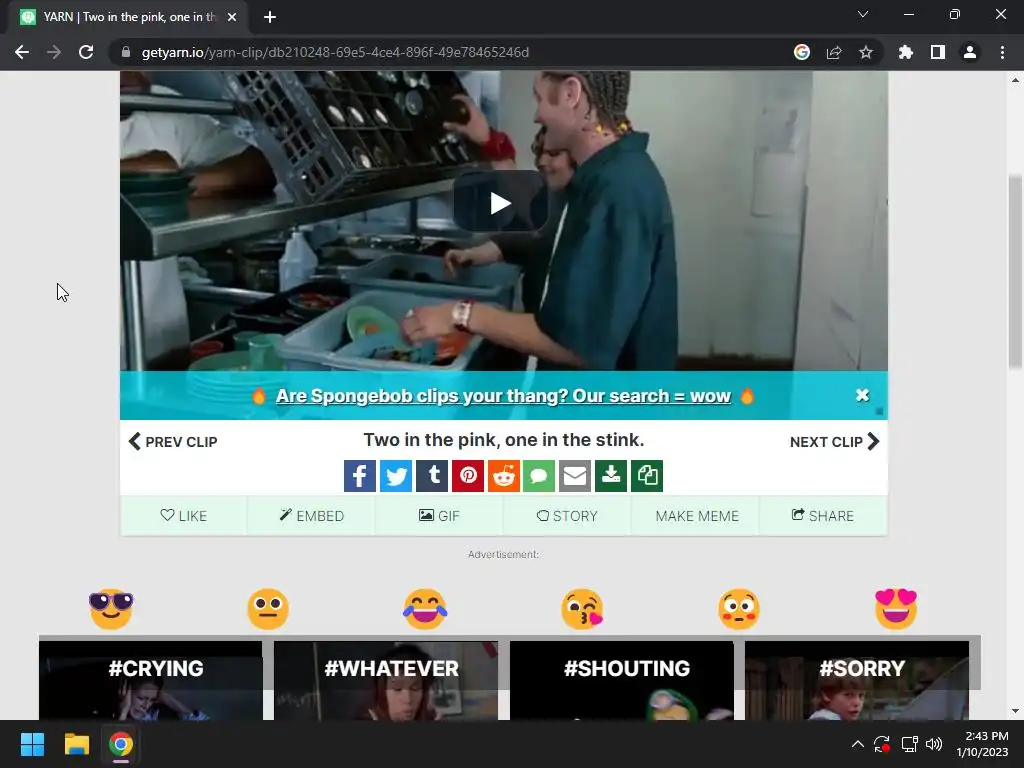Open the Chrome extensions menu
This screenshot has height=768, width=1024.
[905, 52]
